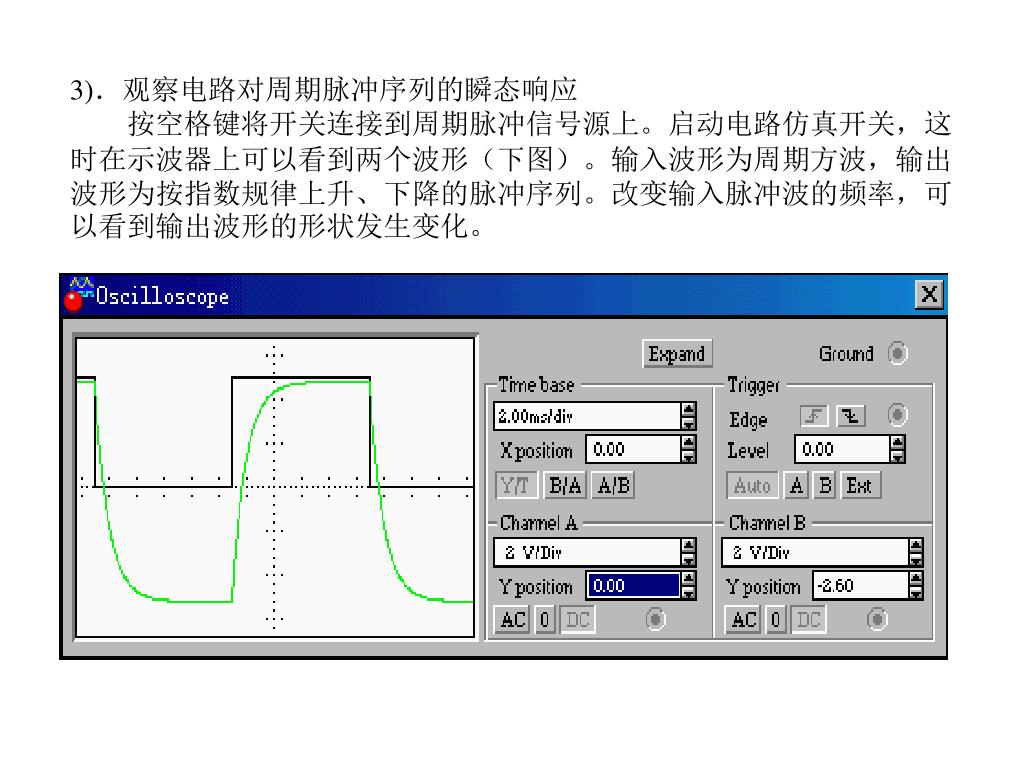Switch to A/B display mode
Image resolution: width=1024 pixels, height=768 pixels.
pyautogui.click(x=613, y=485)
